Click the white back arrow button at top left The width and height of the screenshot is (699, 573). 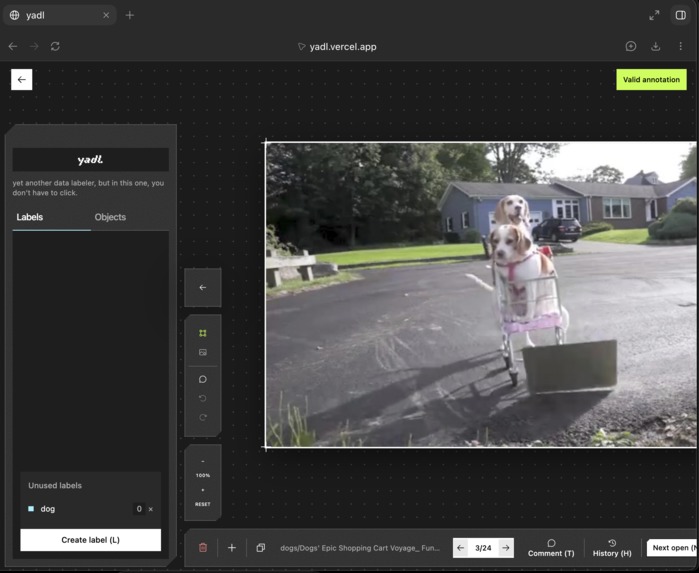pyautogui.click(x=21, y=79)
